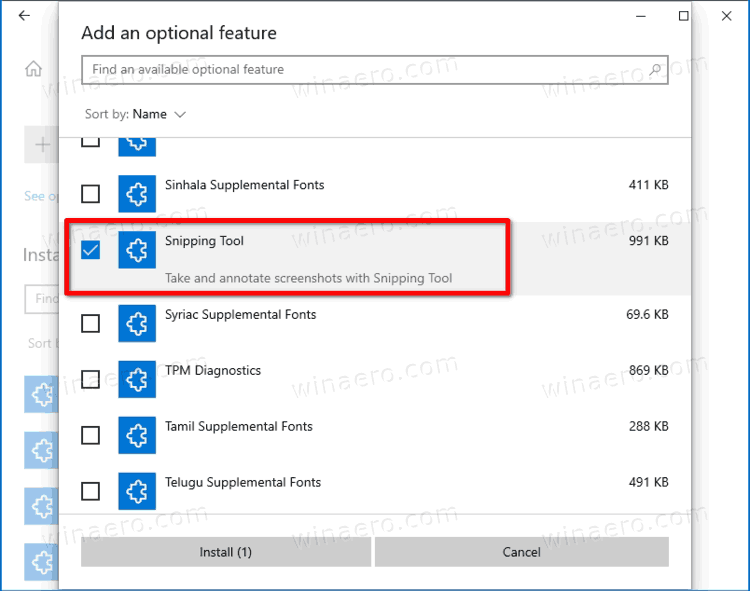Click the search magnifier icon
The height and width of the screenshot is (591, 750).
pyautogui.click(x=656, y=70)
